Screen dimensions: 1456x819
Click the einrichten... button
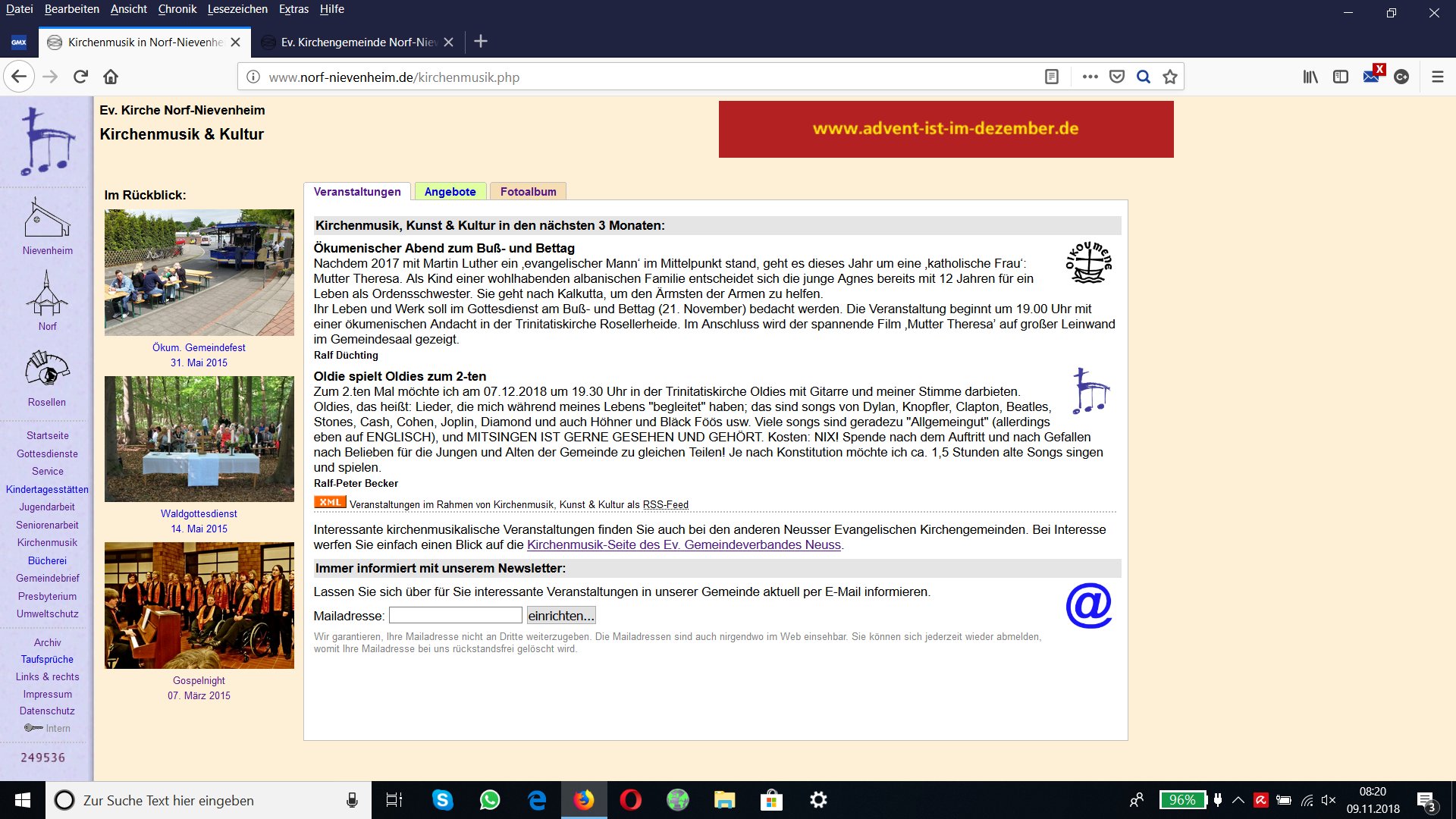click(561, 616)
